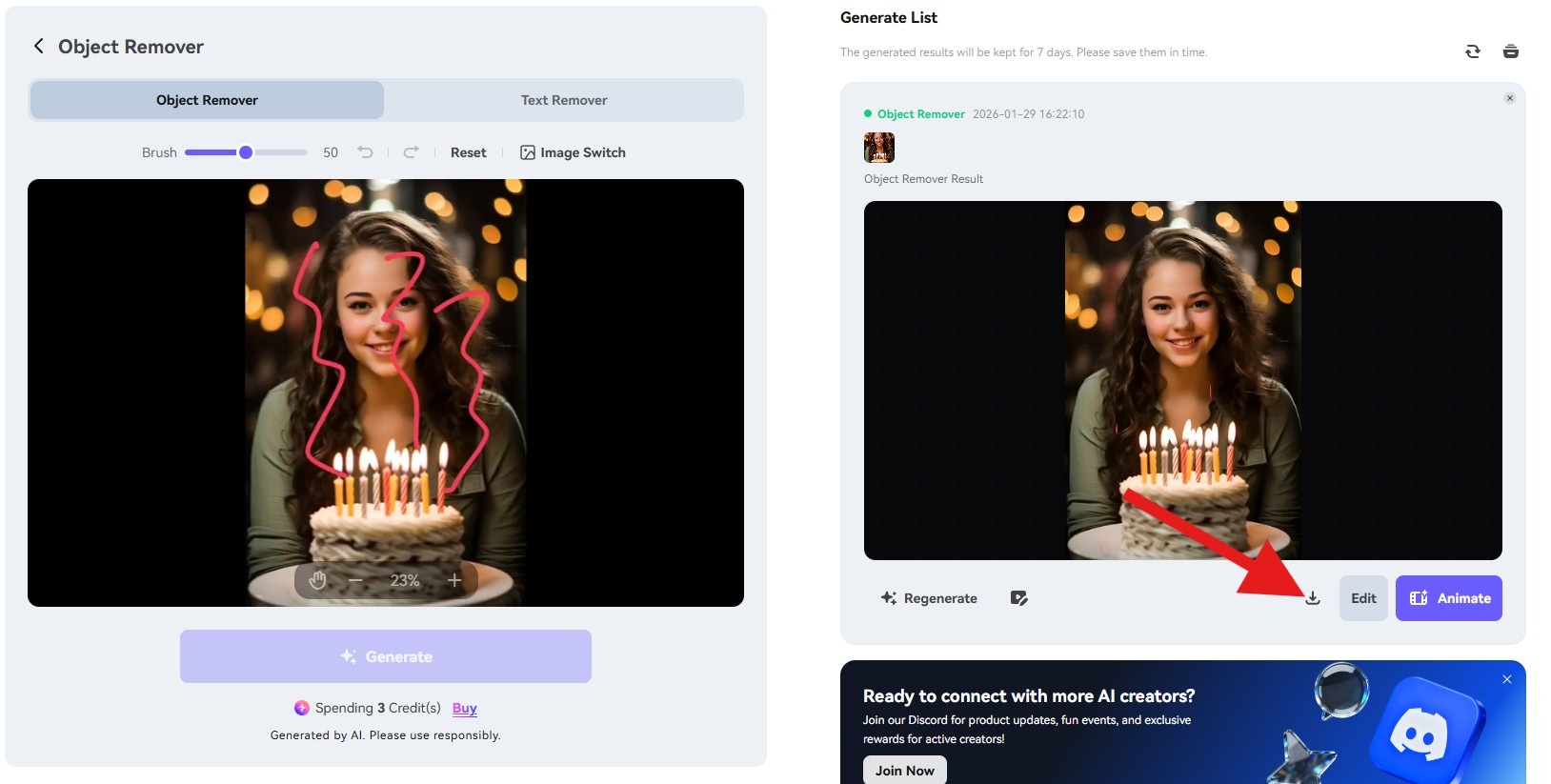Zoom out with the minus icon
The height and width of the screenshot is (784, 1551).
click(355, 580)
